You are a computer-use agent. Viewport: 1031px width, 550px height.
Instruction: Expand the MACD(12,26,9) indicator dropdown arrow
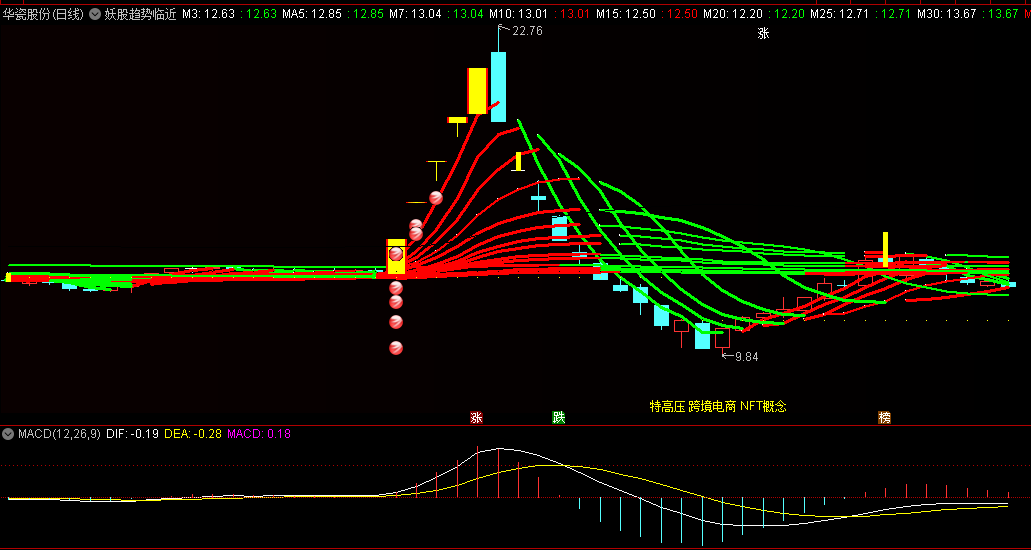pos(9,434)
